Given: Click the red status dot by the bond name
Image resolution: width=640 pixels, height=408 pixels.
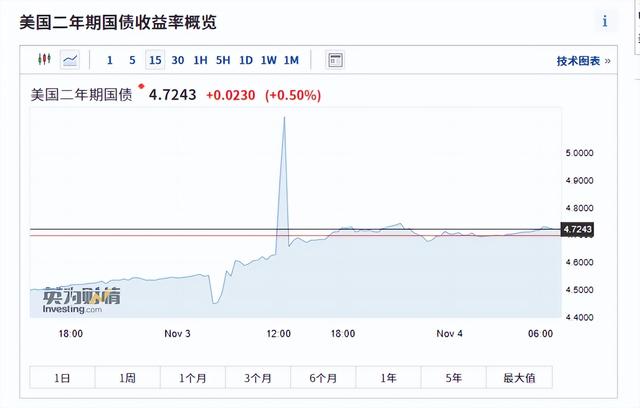Looking at the screenshot, I should click(x=141, y=86).
